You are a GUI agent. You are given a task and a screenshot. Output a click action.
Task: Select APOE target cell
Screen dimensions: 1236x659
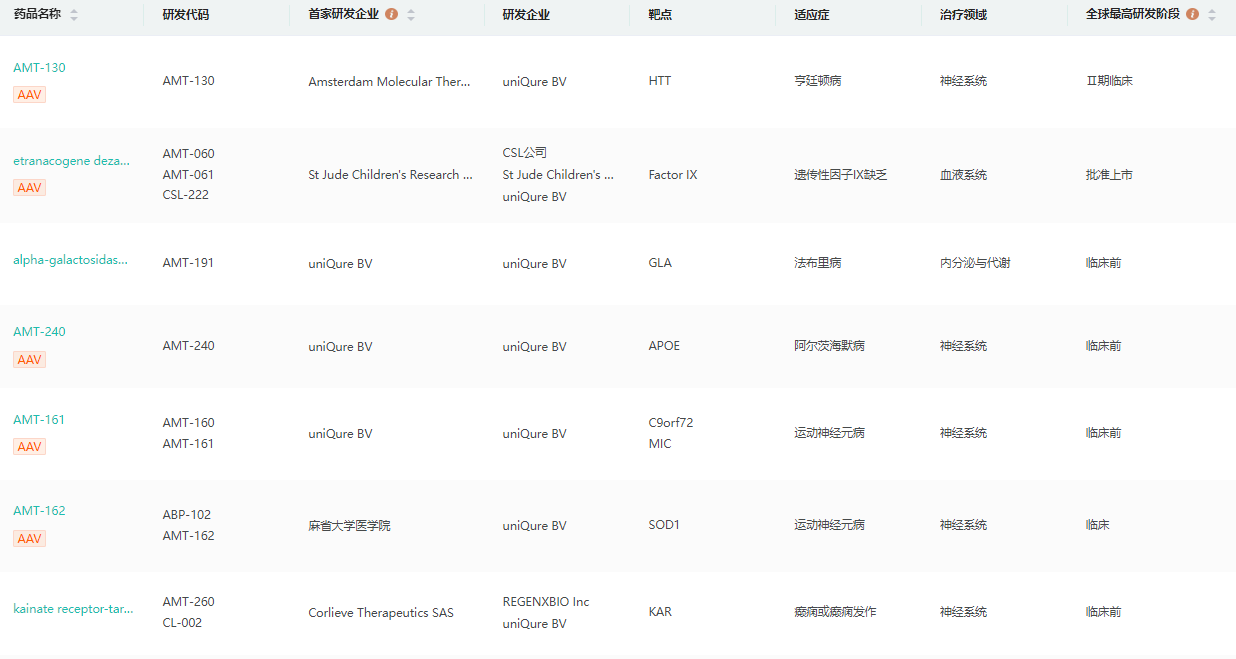point(664,346)
